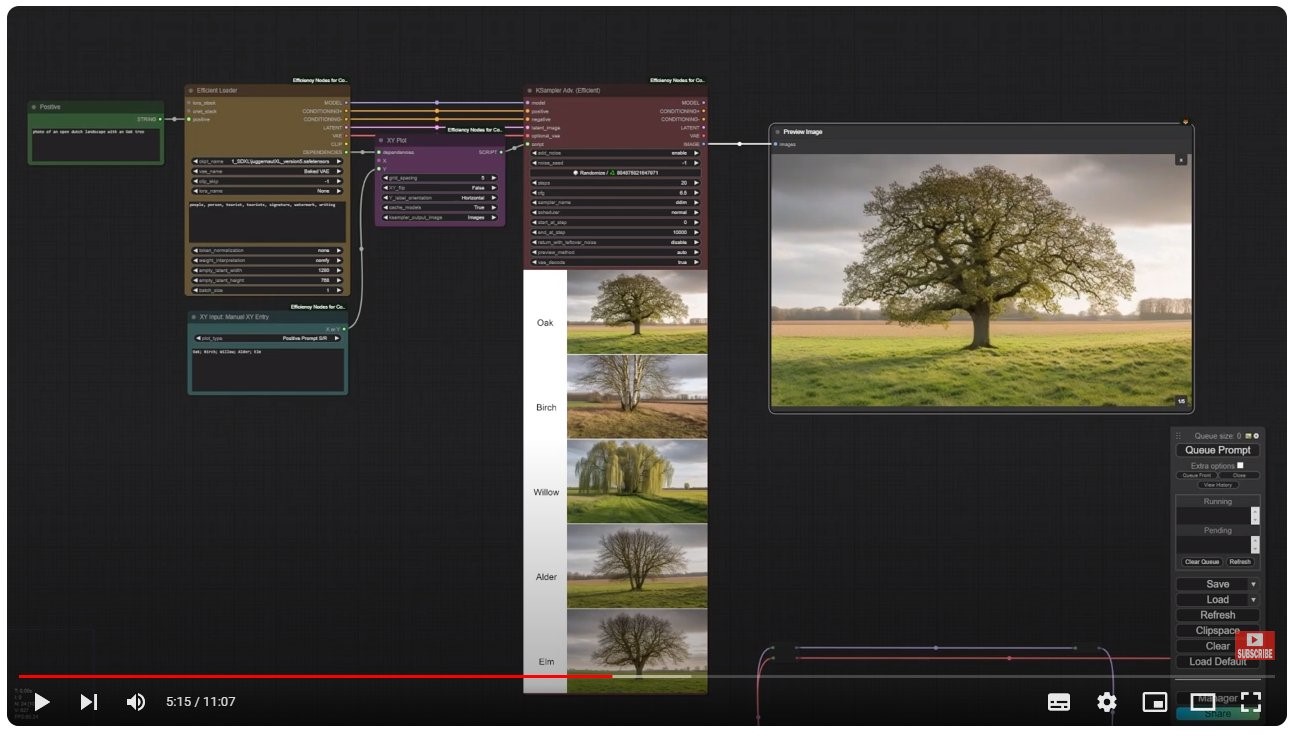
Task: Collapse the XY Plot node dot
Action: click(x=381, y=140)
